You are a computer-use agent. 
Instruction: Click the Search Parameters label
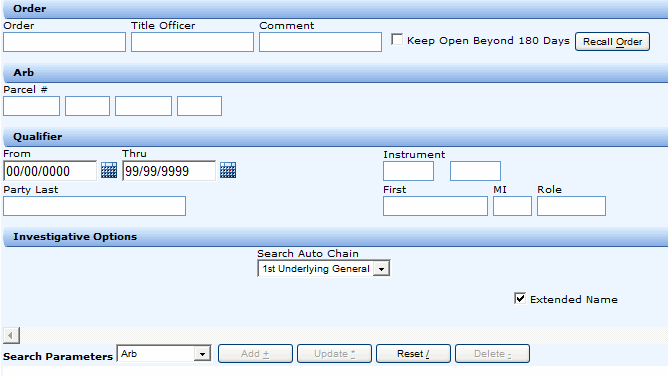click(58, 356)
